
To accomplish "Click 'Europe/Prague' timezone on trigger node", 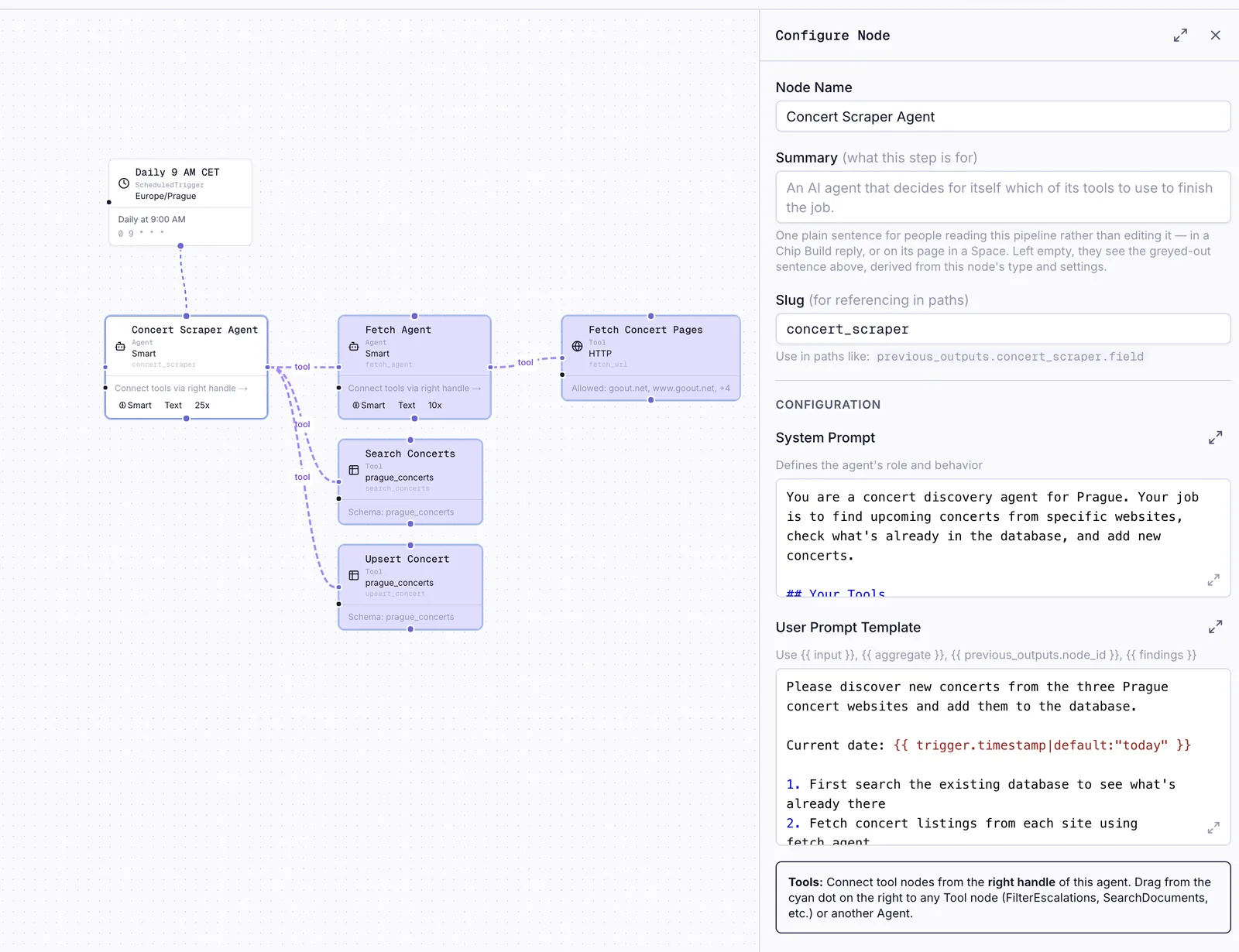I will [166, 197].
